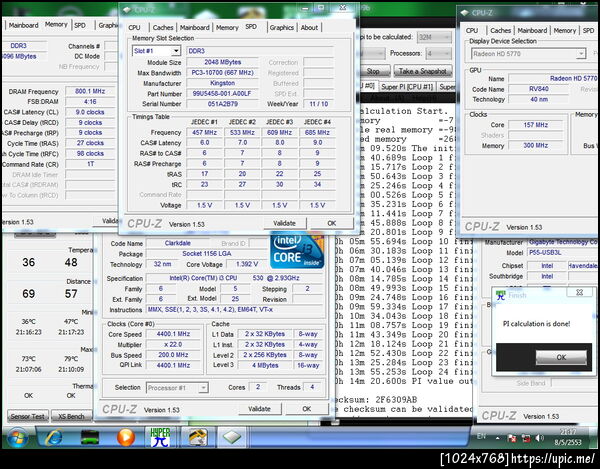Click OK in the CPU tab window
600x469 pixels.
tap(307, 409)
